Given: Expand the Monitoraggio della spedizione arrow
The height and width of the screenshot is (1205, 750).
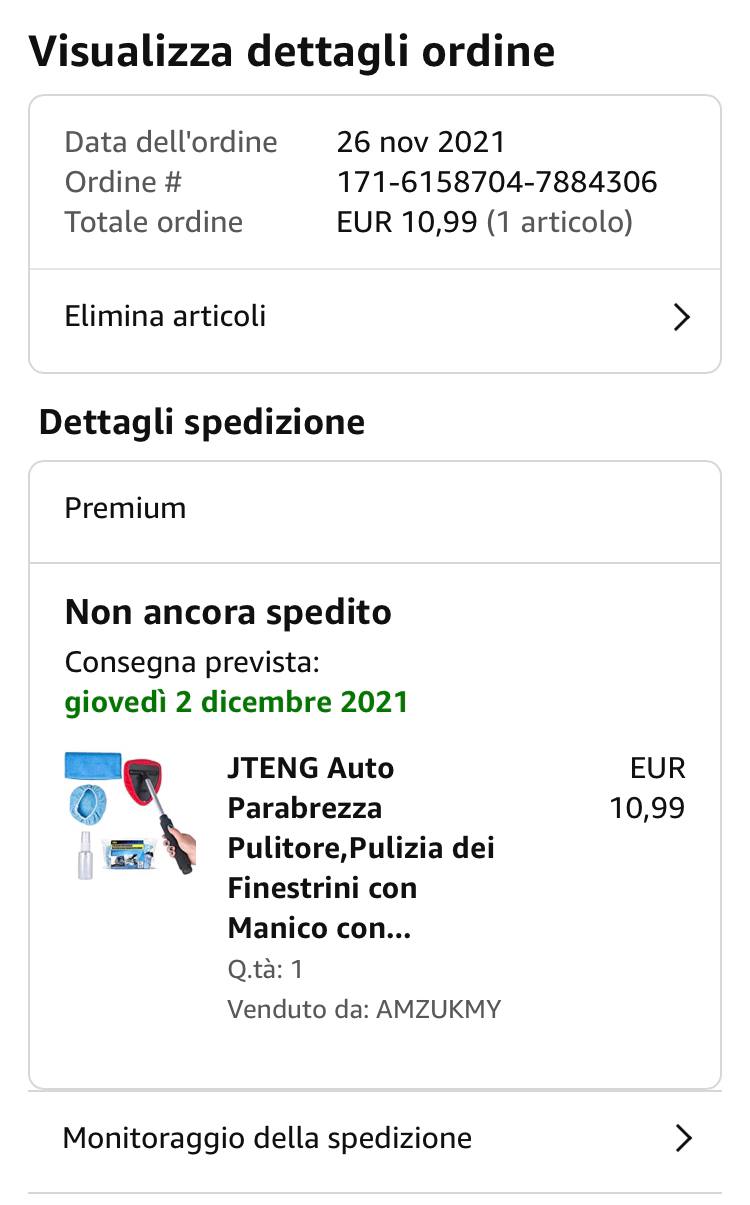Looking at the screenshot, I should pyautogui.click(x=683, y=1138).
